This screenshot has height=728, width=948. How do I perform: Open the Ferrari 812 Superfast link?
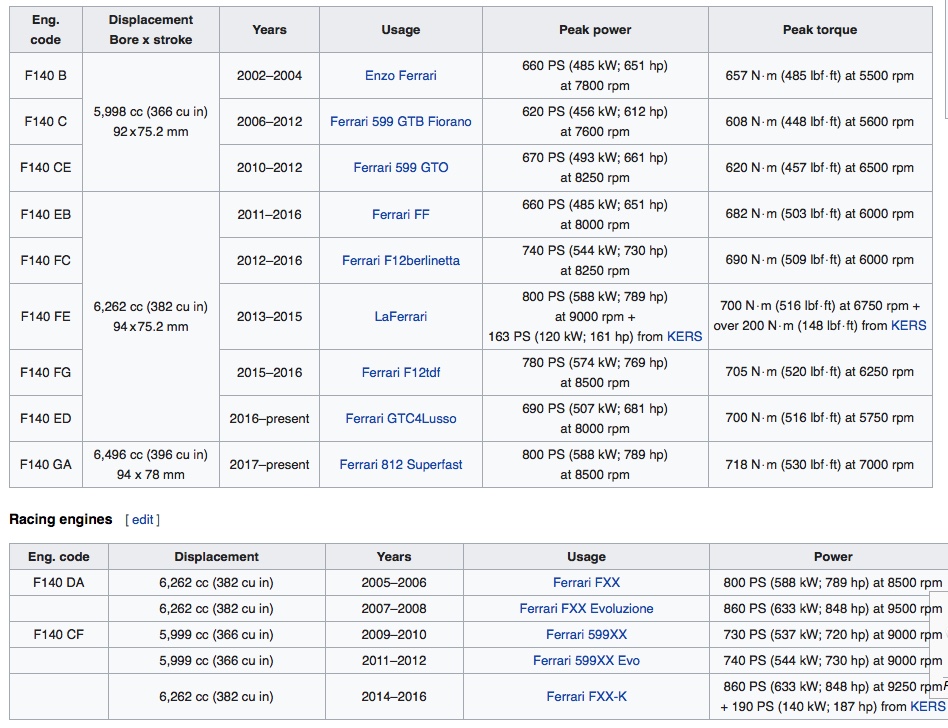coord(400,464)
